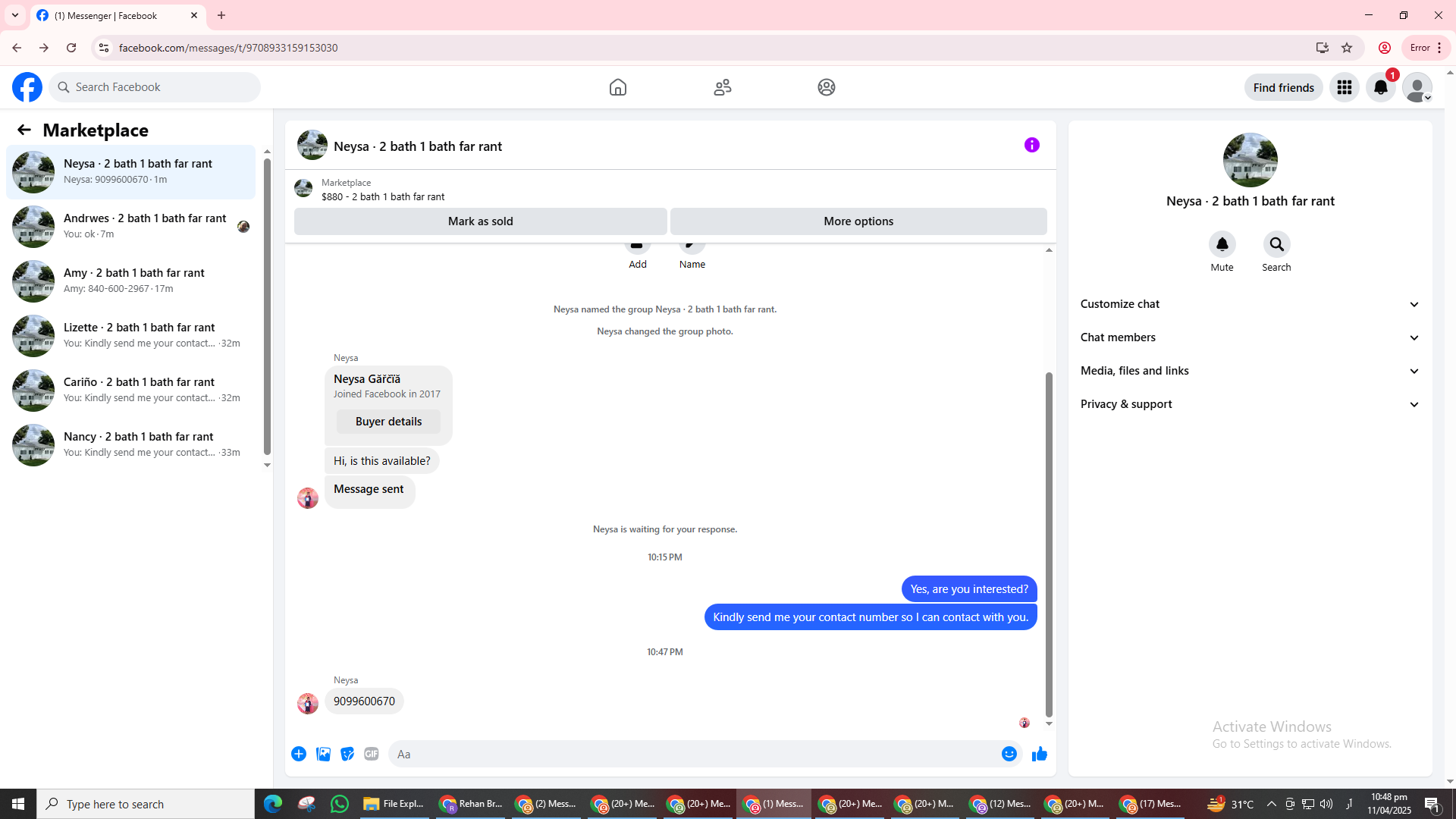
Task: Expand Media, files and links section
Action: point(1250,371)
